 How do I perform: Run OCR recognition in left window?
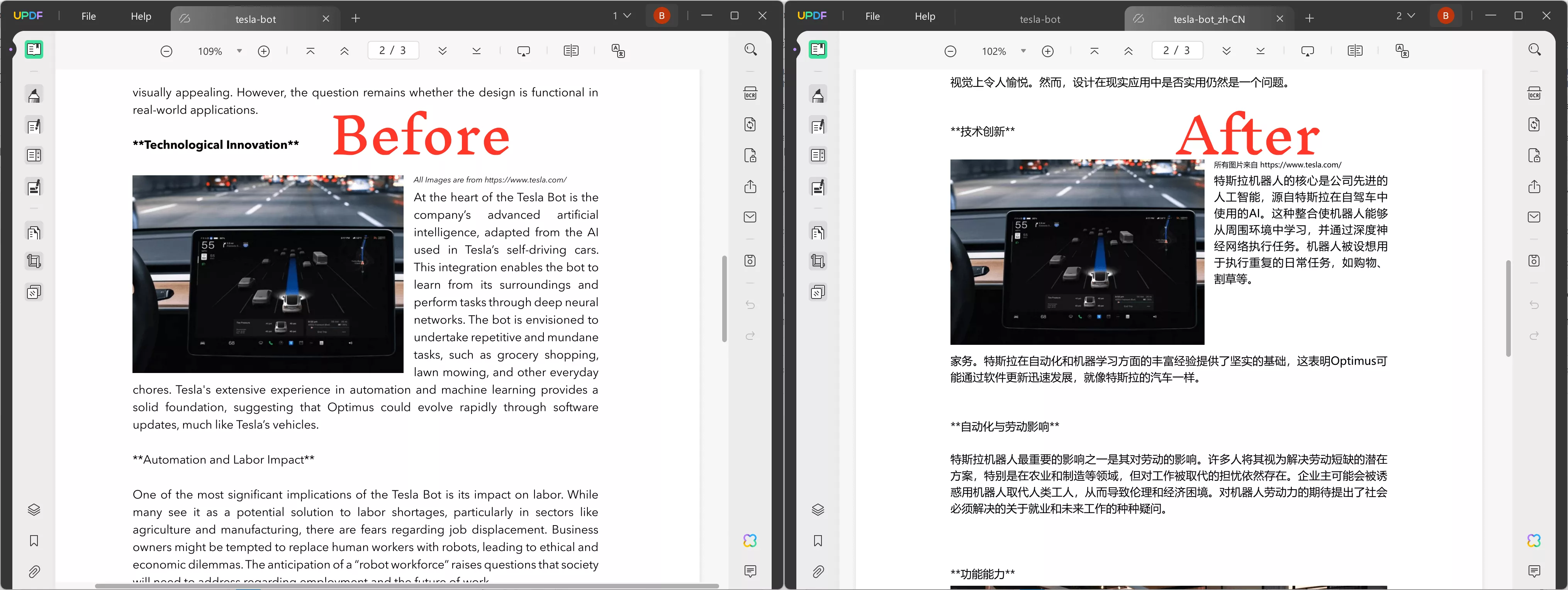[x=750, y=93]
